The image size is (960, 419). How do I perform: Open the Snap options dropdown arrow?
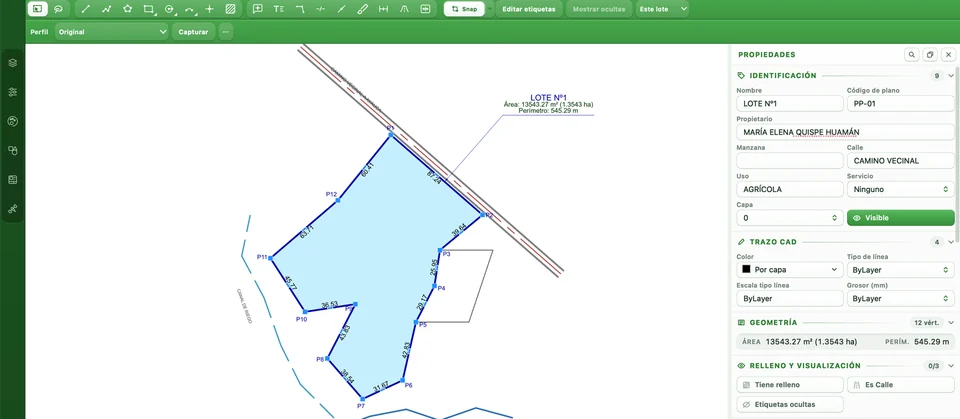(490, 9)
